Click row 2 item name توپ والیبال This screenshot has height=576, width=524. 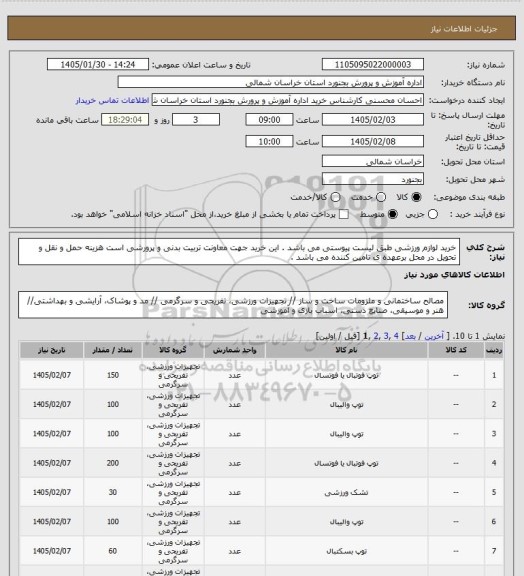tap(346, 404)
